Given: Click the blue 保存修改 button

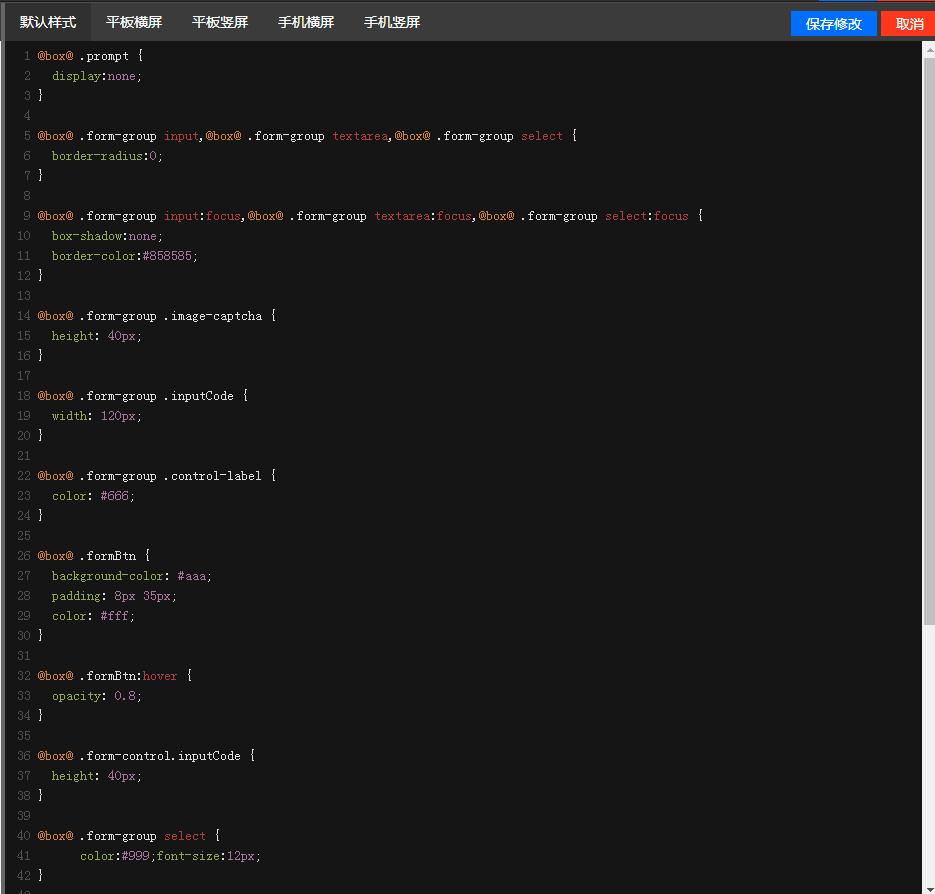Looking at the screenshot, I should tap(833, 24).
